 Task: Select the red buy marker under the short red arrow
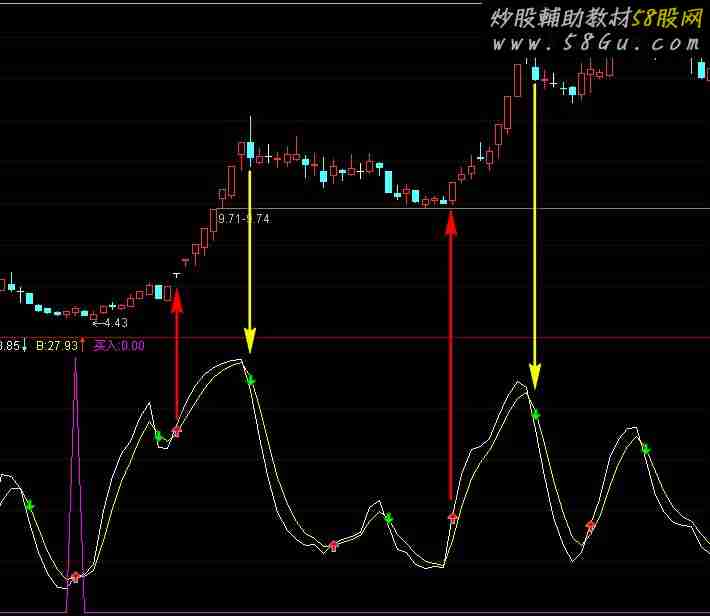176,431
